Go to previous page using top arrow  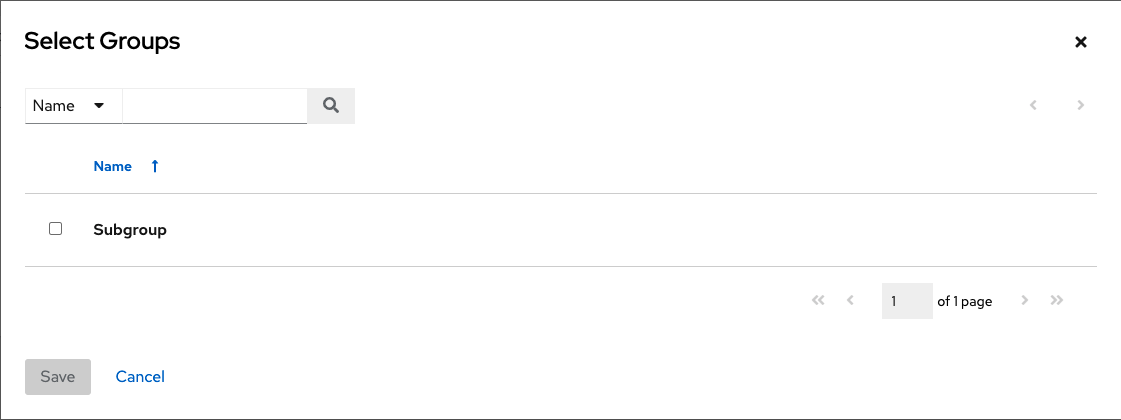pos(1034,105)
